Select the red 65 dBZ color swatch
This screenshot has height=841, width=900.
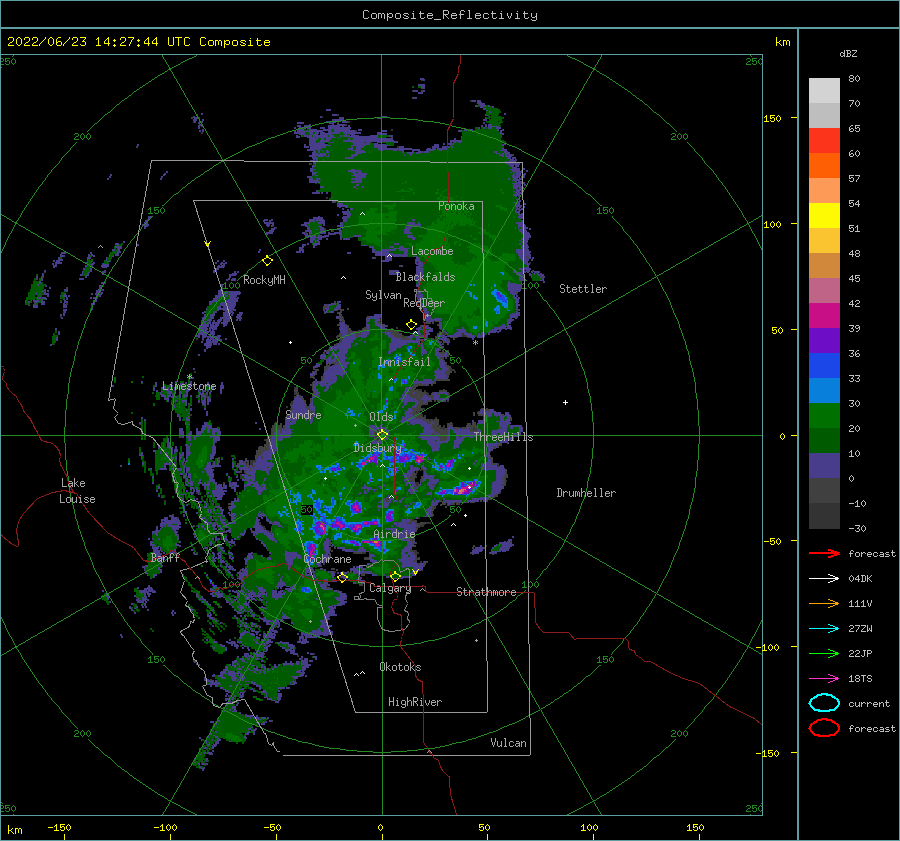tap(824, 140)
